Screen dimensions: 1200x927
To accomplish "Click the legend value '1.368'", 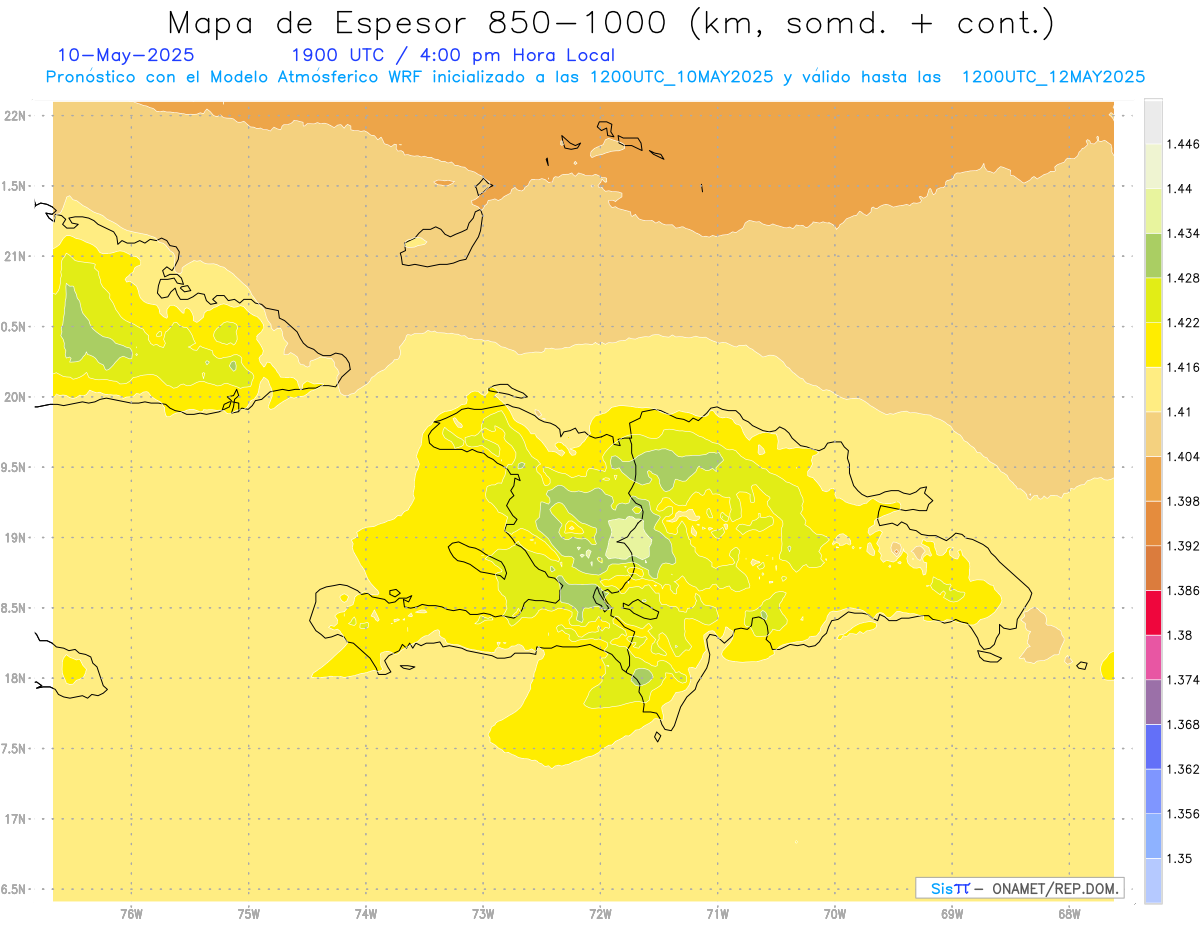I will point(1185,724).
